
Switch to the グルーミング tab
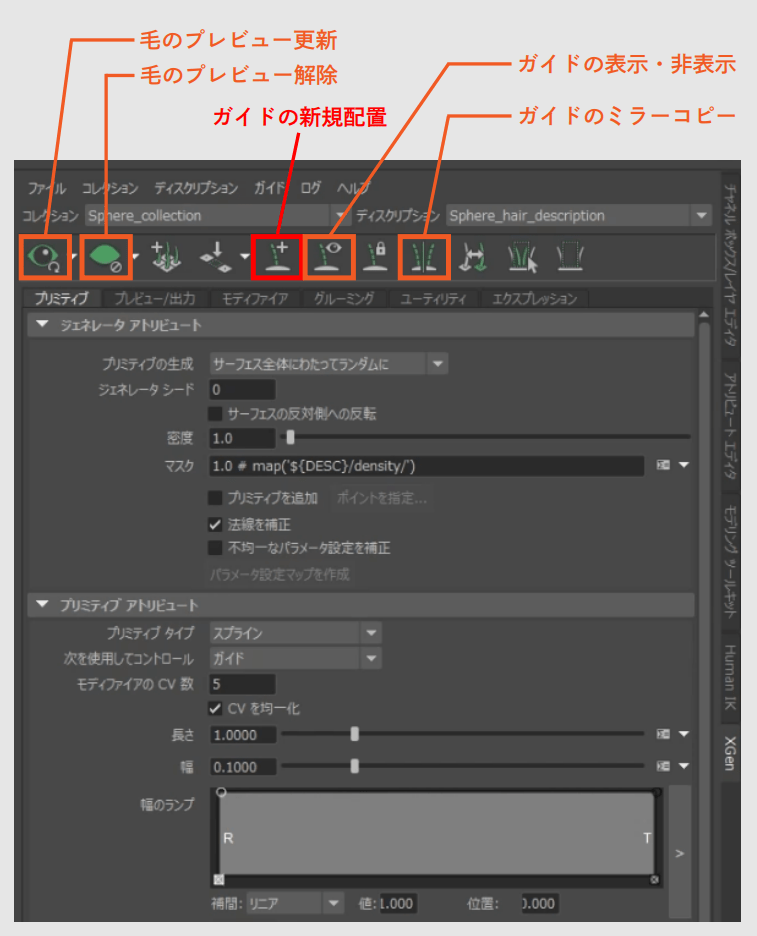343,299
